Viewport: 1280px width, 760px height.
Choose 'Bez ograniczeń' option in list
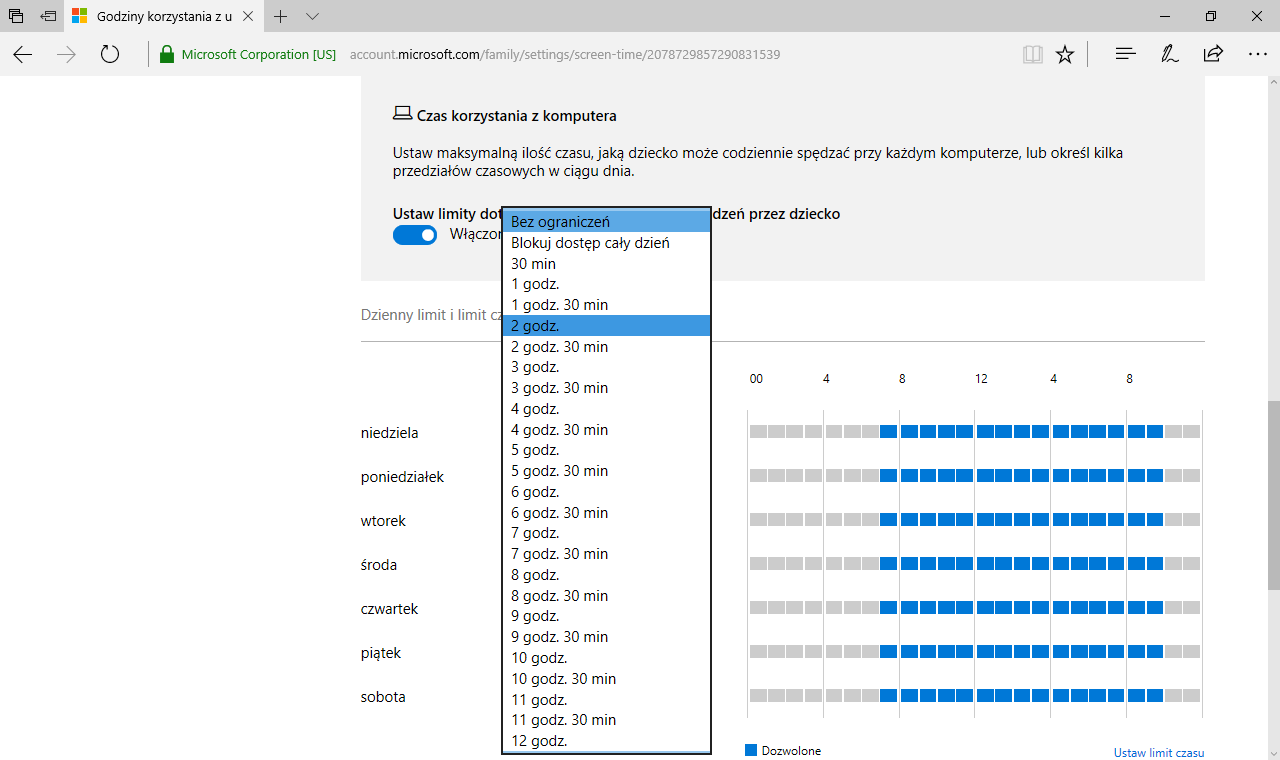[x=606, y=222]
